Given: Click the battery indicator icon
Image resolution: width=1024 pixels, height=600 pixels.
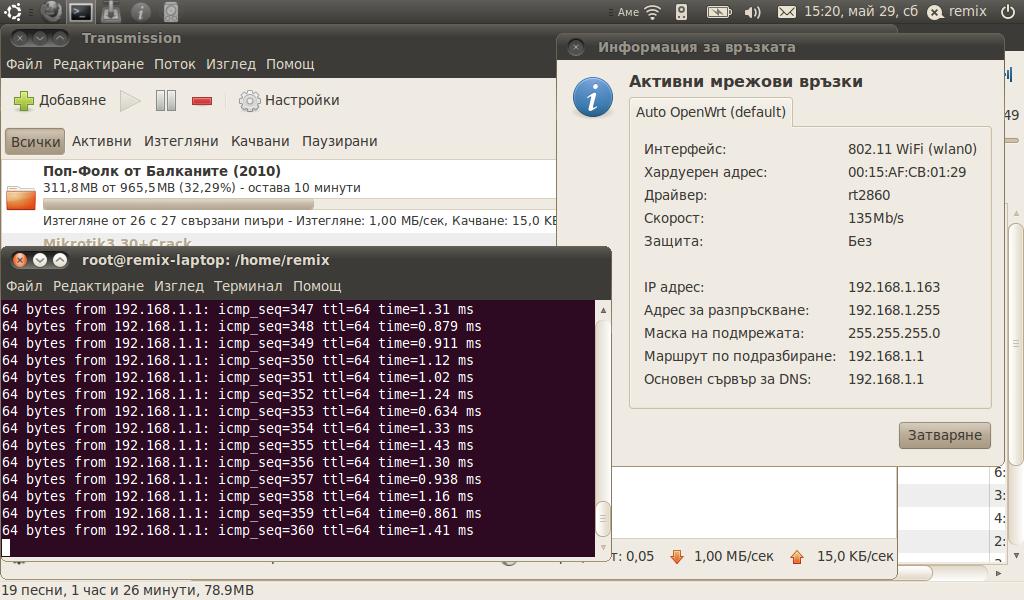Looking at the screenshot, I should (718, 12).
